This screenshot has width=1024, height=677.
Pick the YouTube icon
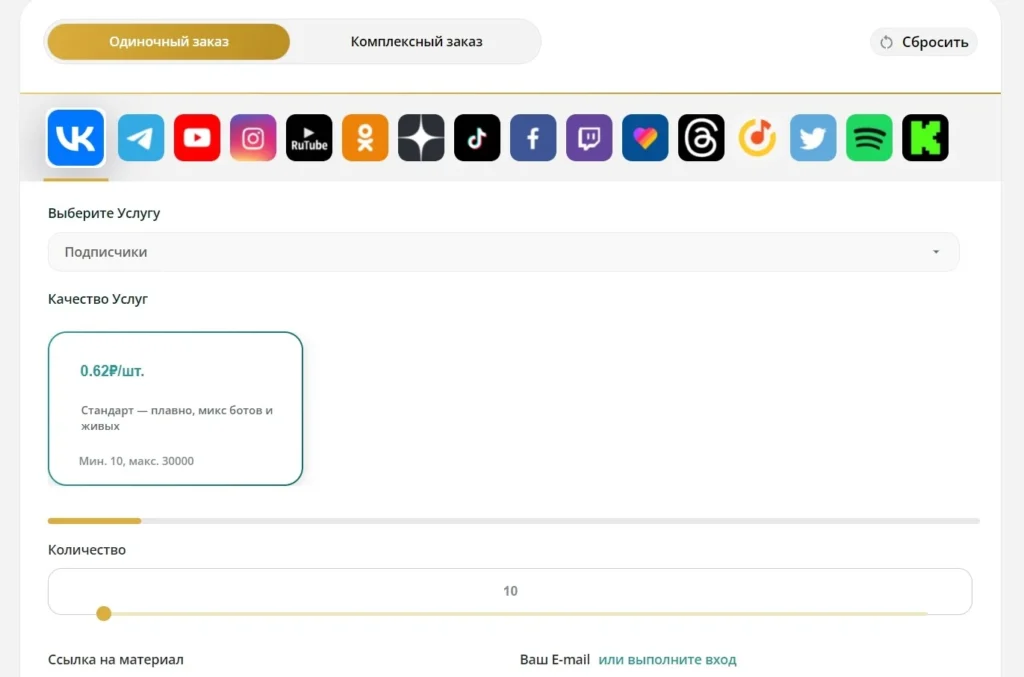[197, 138]
